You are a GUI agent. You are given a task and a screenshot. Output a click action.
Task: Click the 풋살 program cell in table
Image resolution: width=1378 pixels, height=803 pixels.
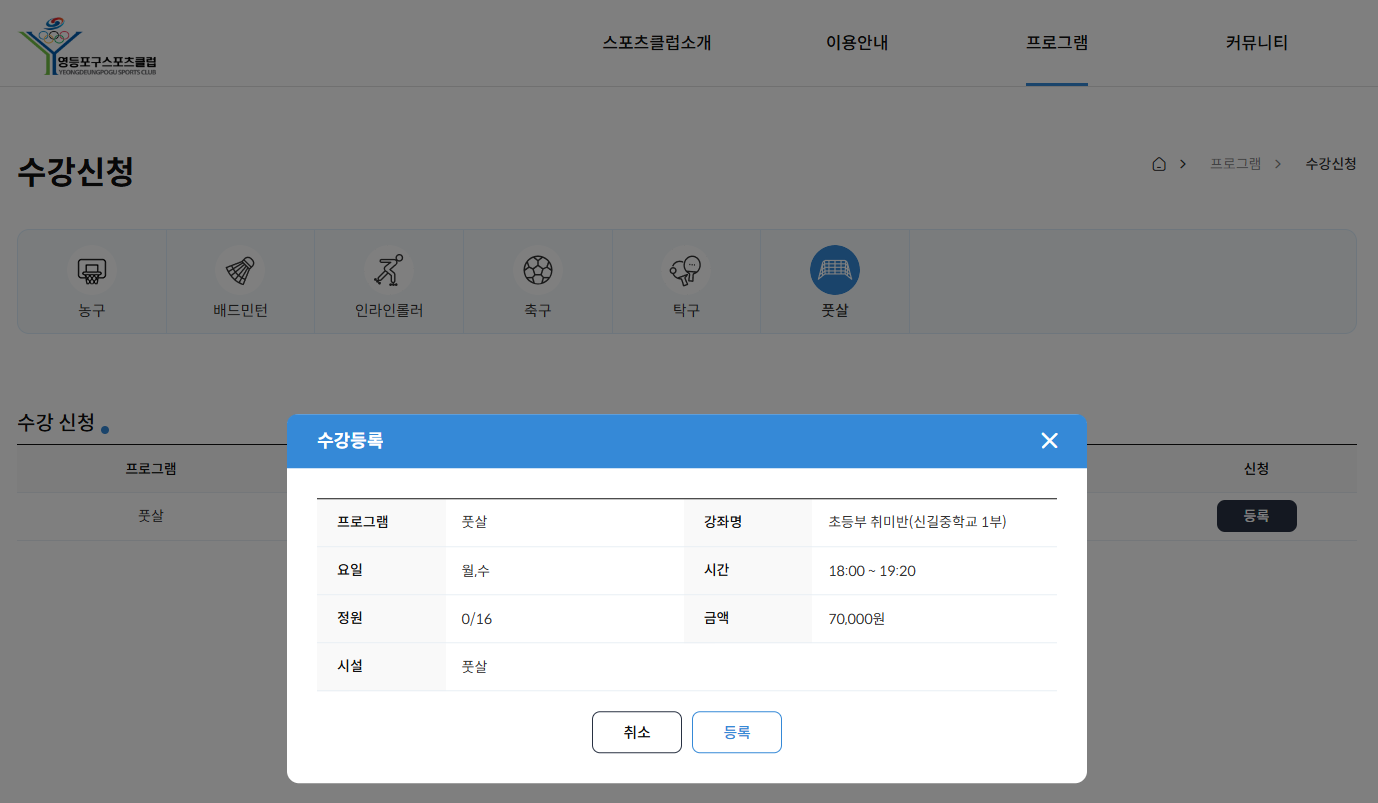click(151, 516)
